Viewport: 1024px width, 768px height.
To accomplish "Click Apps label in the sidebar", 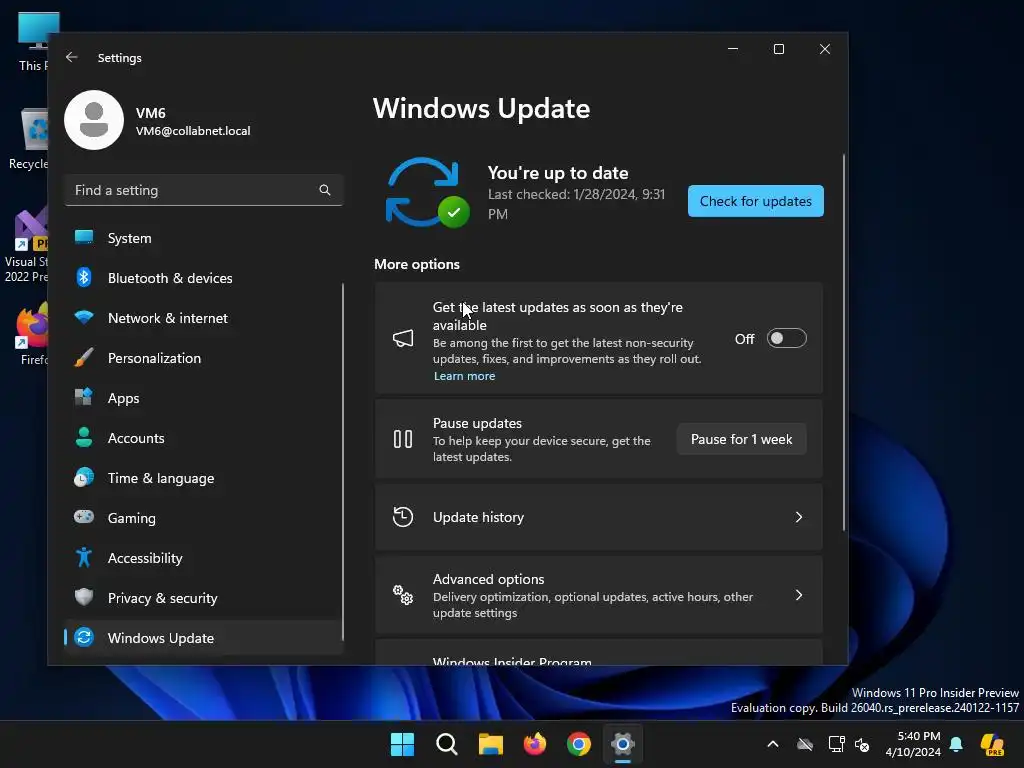I will pos(123,398).
